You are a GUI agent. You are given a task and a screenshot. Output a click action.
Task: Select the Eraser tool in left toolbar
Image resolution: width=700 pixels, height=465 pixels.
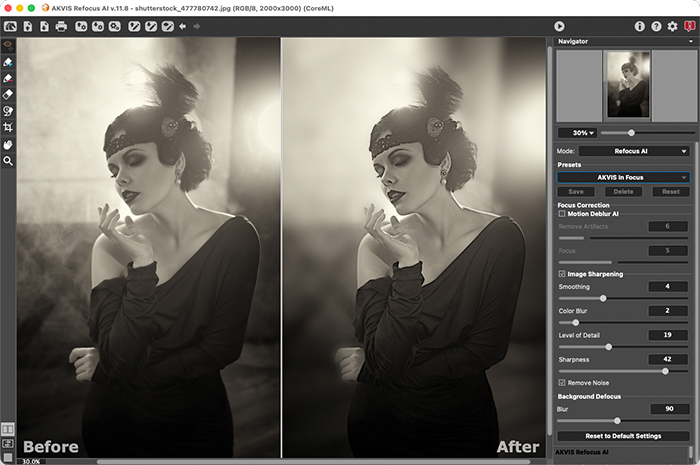click(8, 95)
